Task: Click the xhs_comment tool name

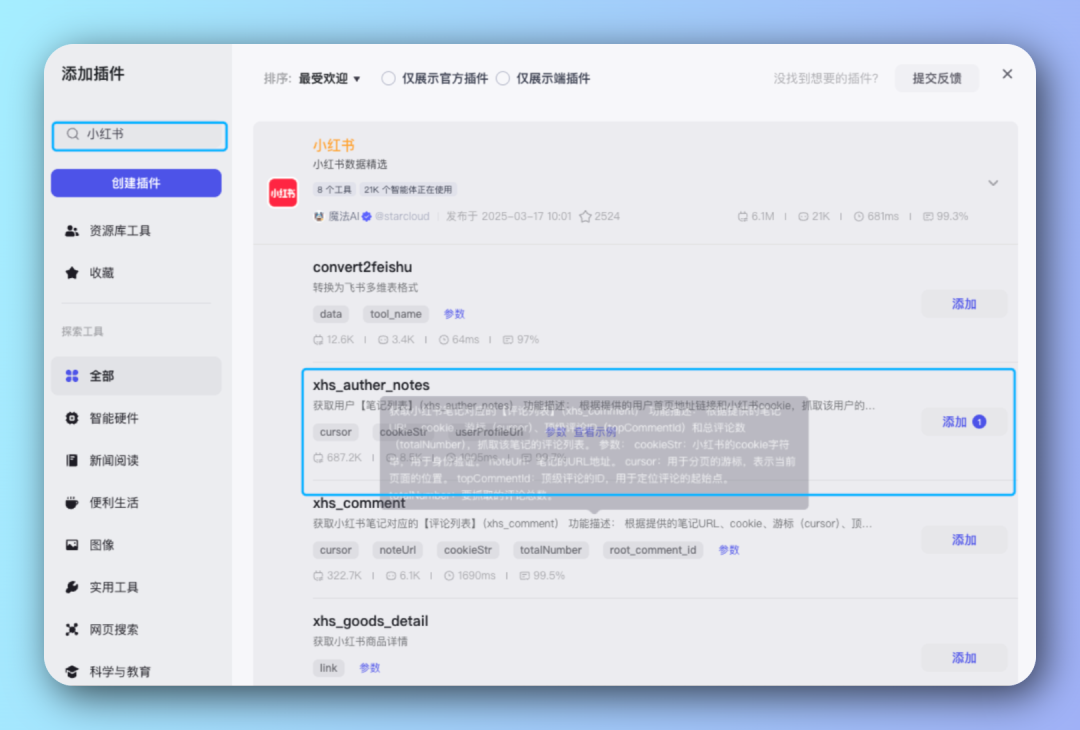Action: (359, 503)
